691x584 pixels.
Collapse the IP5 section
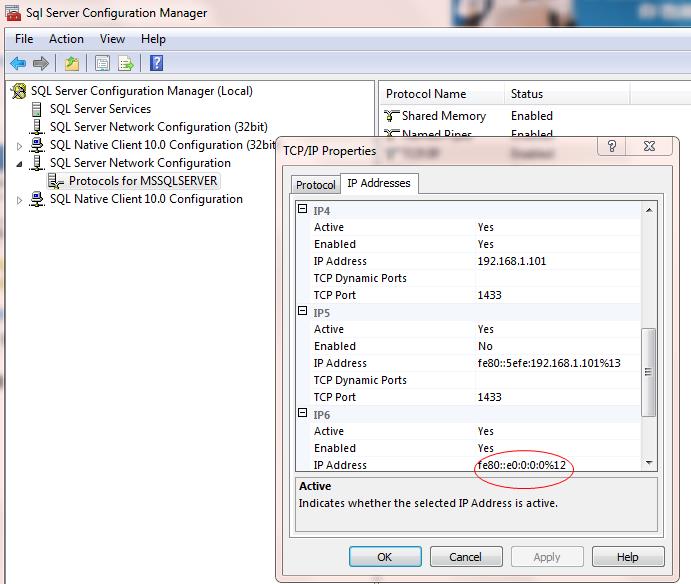coord(302,311)
